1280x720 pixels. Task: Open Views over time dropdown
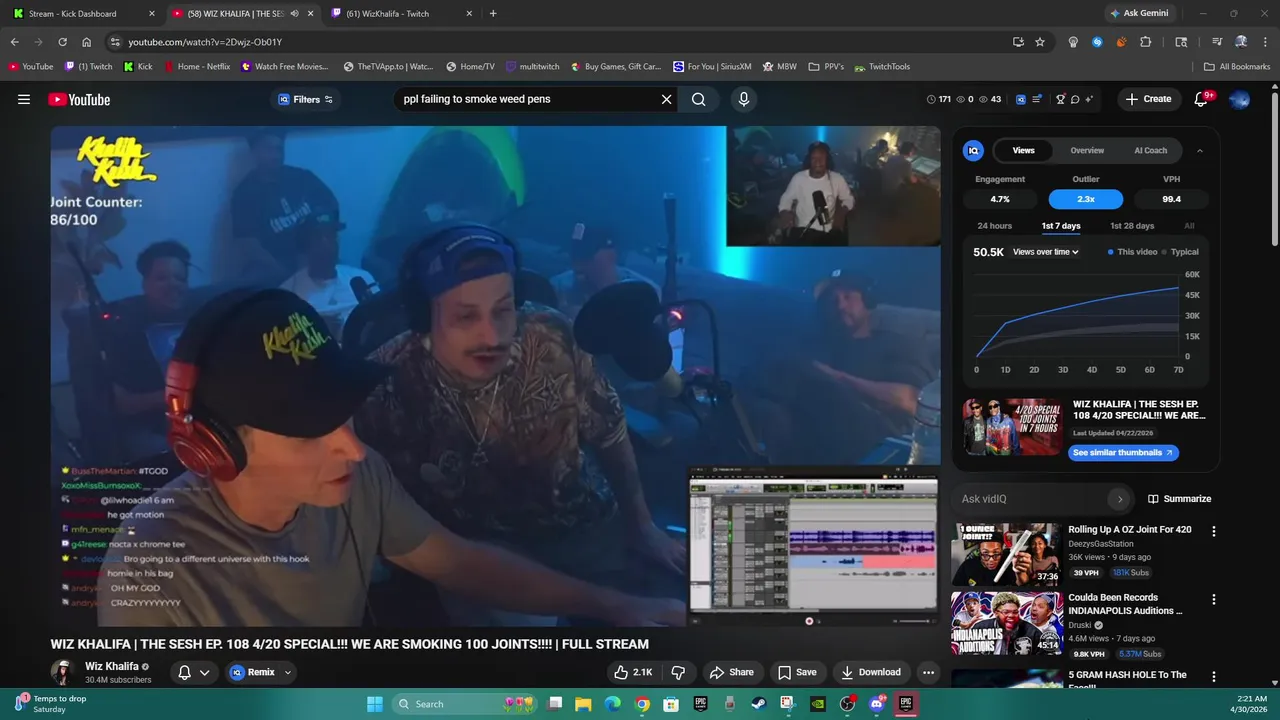pyautogui.click(x=1045, y=252)
